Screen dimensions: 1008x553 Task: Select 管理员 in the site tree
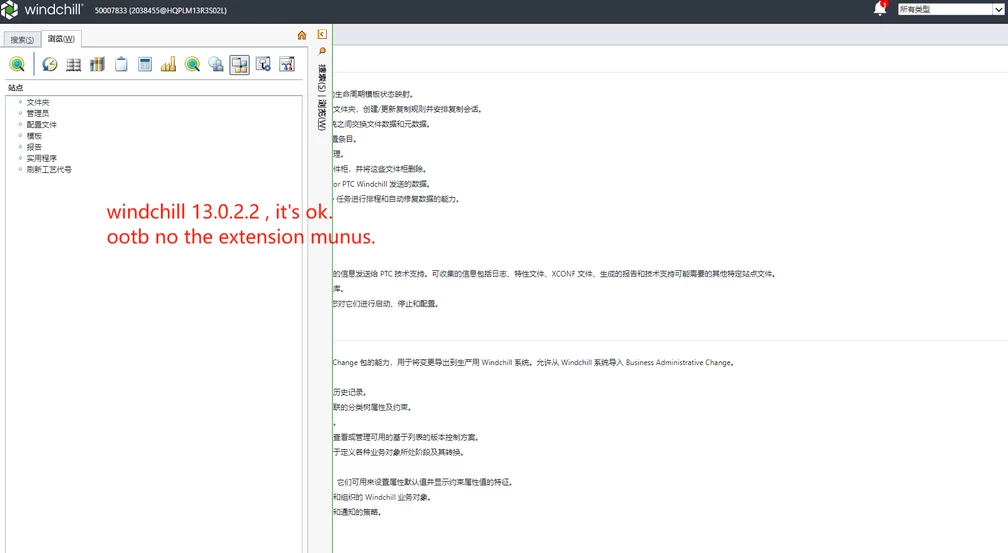pos(37,113)
